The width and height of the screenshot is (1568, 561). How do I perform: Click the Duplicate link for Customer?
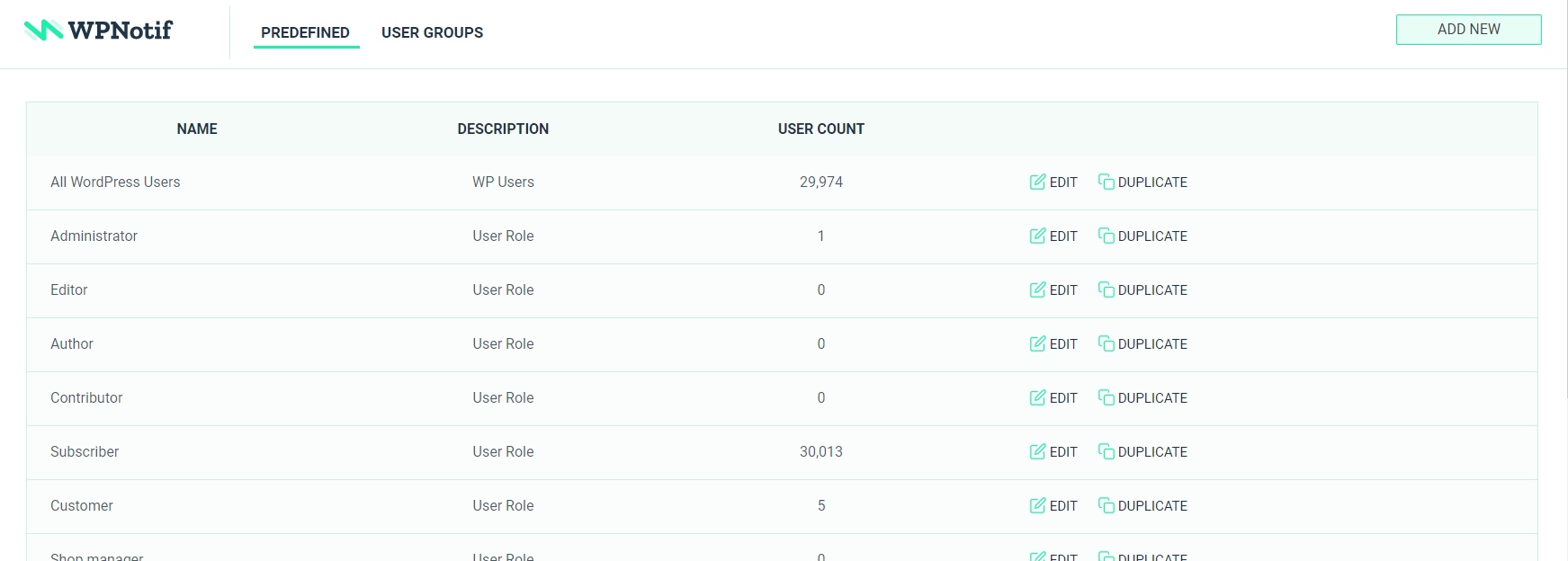(1152, 506)
